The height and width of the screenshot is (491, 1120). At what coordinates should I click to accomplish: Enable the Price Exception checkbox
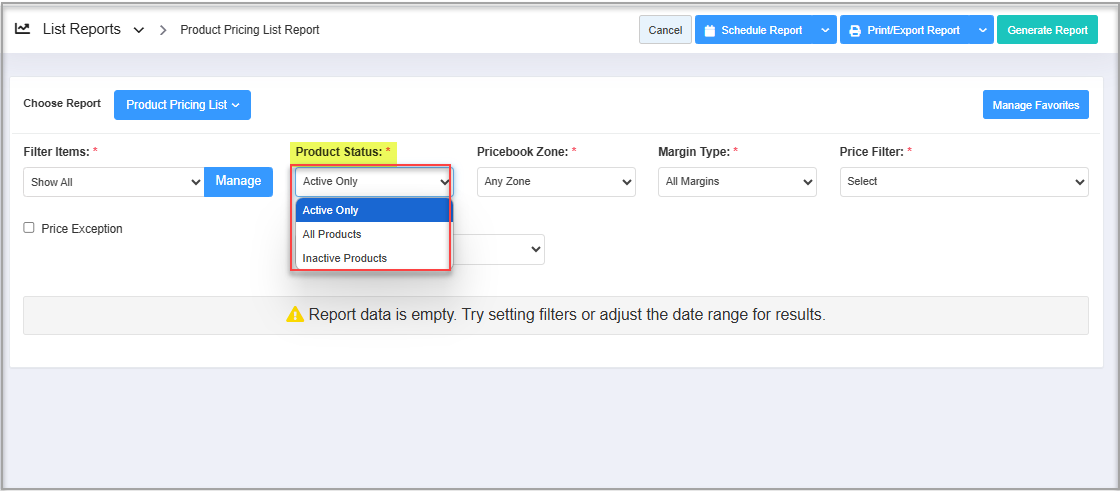coord(29,228)
